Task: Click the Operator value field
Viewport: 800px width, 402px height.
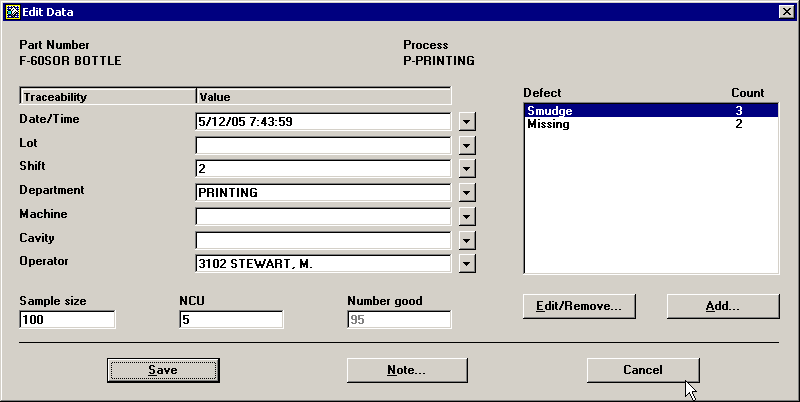Action: (x=323, y=264)
